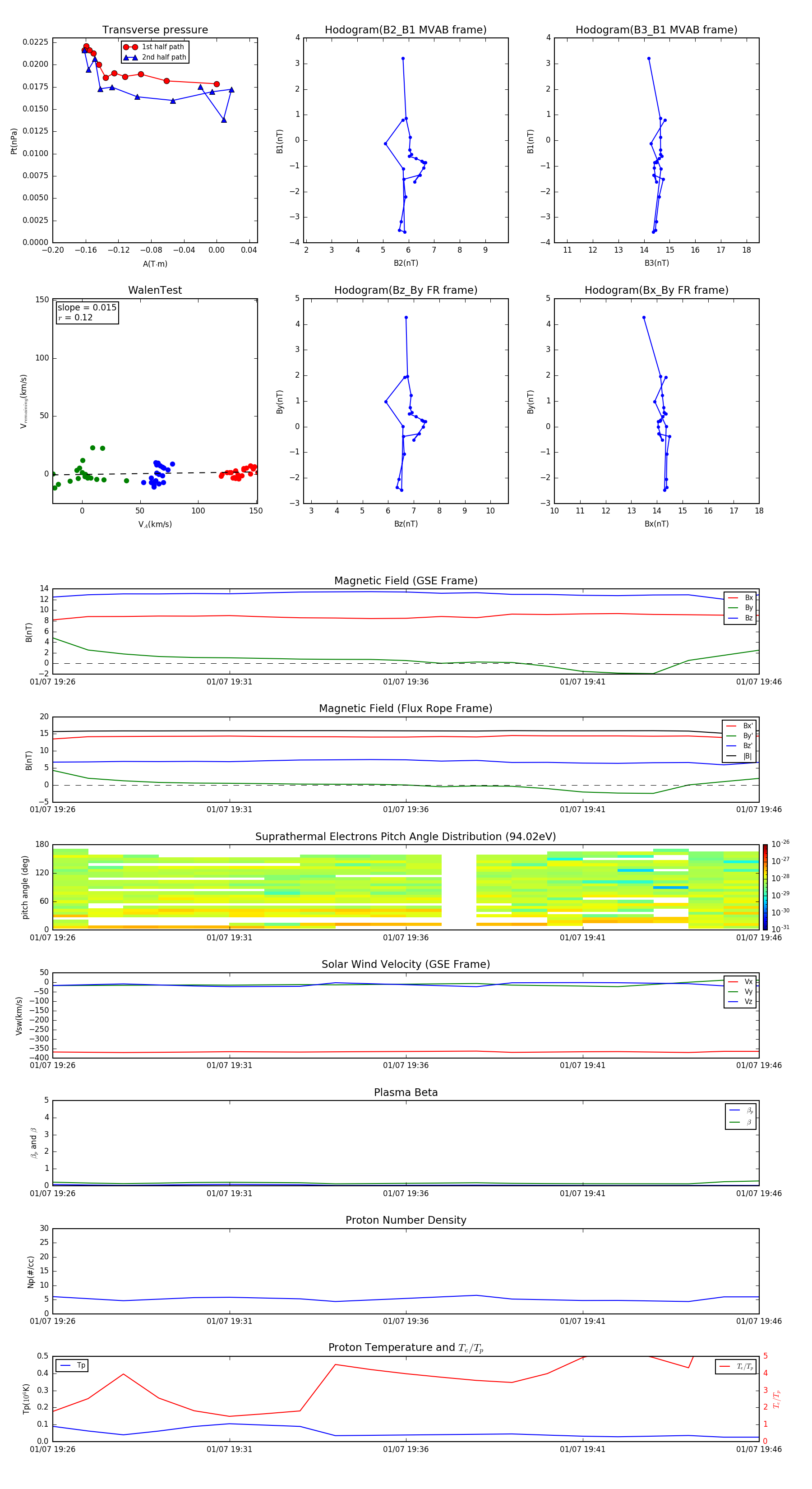The image size is (812, 1489).
Task: Click the 'Magnetic Field (Flux Rope Frame)' title
Action: [406, 709]
